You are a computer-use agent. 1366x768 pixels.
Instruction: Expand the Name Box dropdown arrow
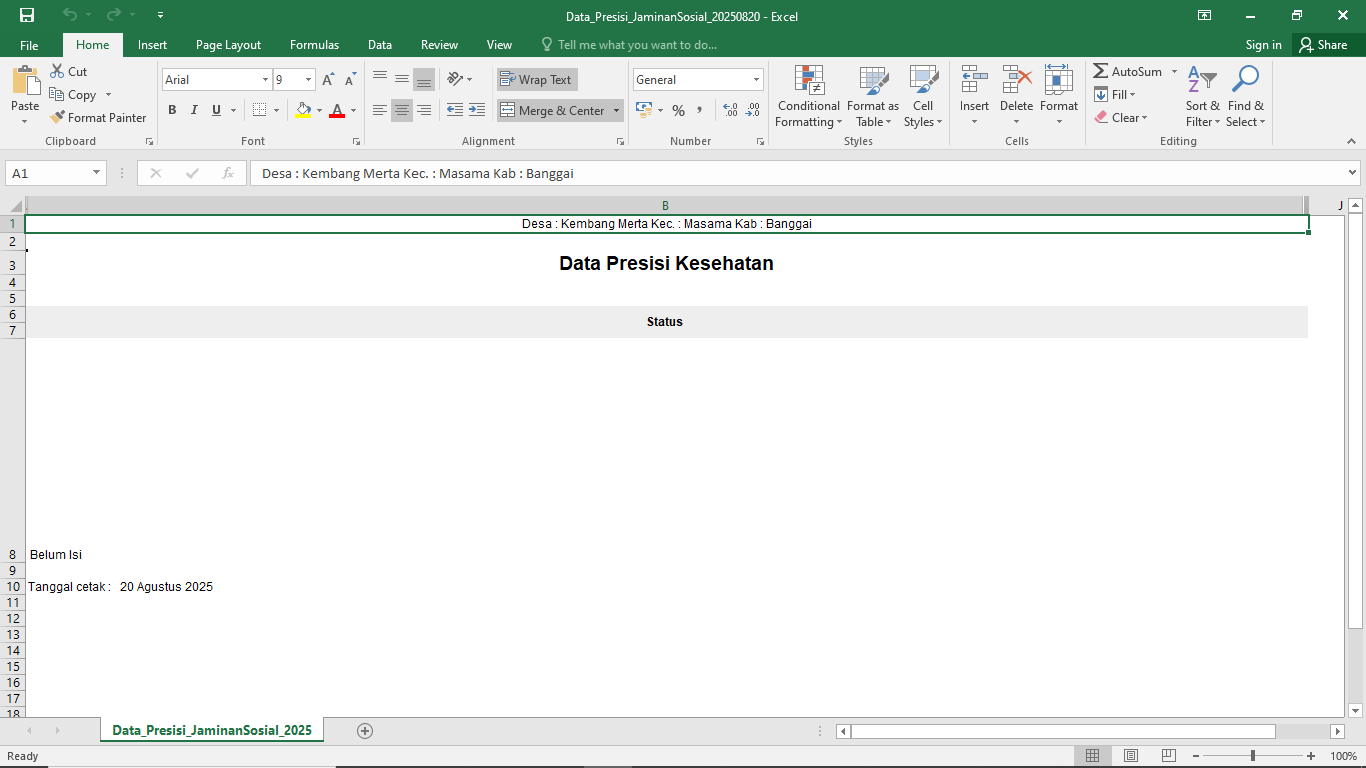[97, 173]
